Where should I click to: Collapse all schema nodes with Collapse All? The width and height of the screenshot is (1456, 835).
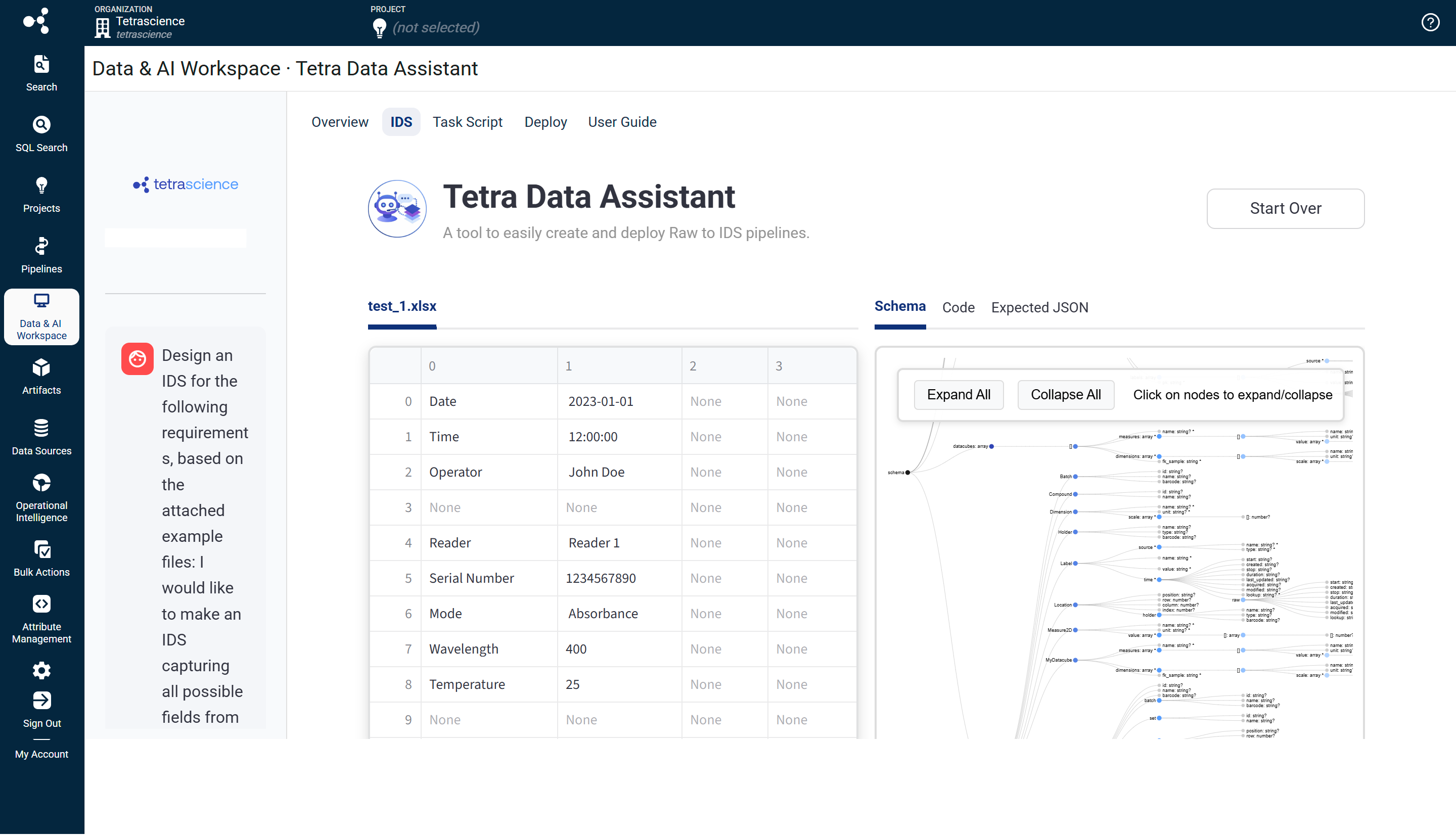click(x=1065, y=395)
